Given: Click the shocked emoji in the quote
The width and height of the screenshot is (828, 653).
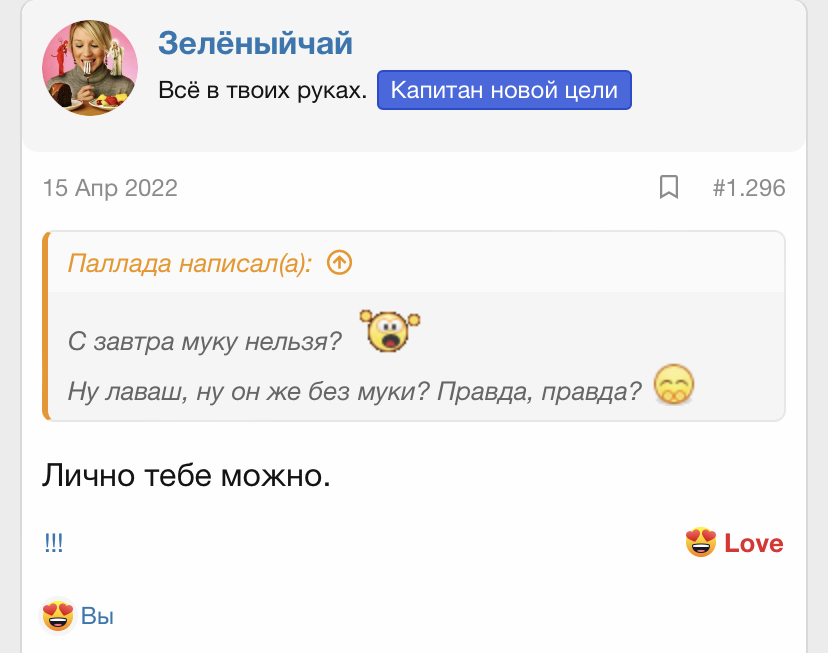Looking at the screenshot, I should coord(389,331).
